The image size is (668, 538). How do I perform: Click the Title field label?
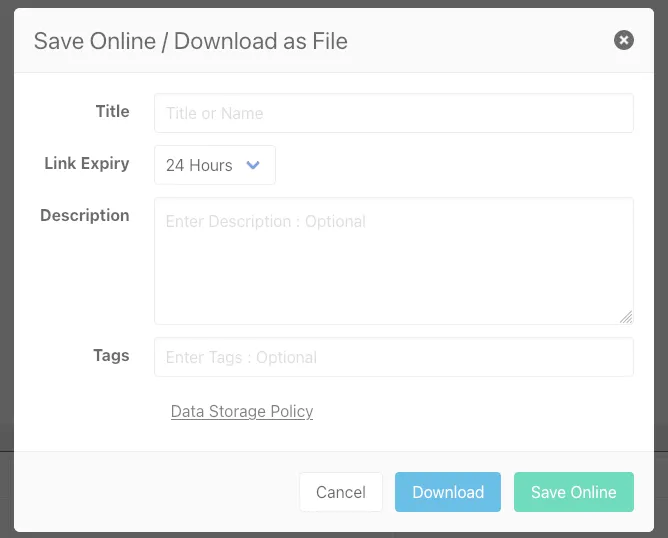tap(112, 111)
